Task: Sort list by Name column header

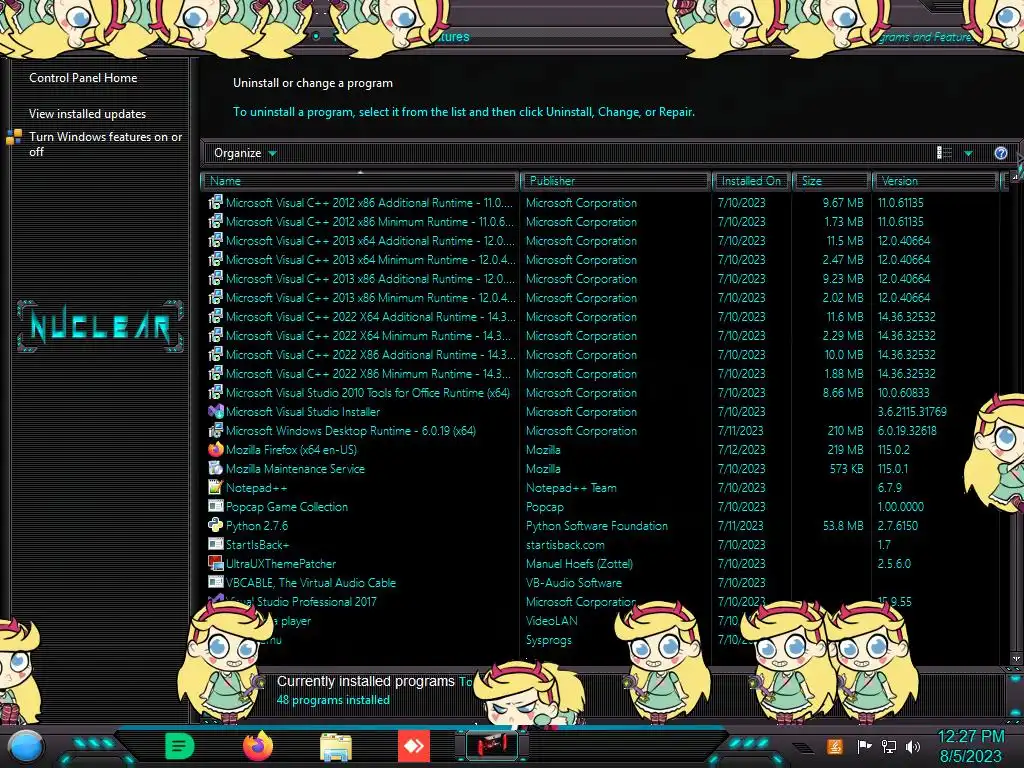Action: tap(359, 181)
